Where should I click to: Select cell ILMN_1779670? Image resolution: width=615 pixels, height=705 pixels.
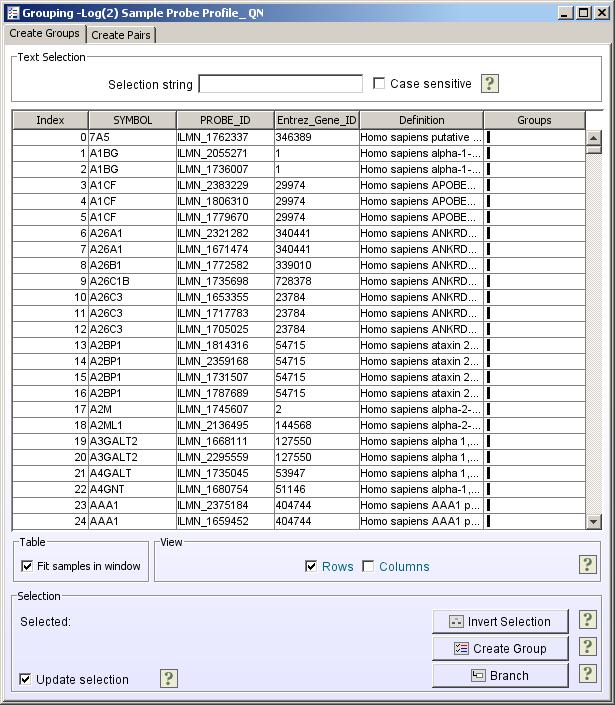point(225,217)
